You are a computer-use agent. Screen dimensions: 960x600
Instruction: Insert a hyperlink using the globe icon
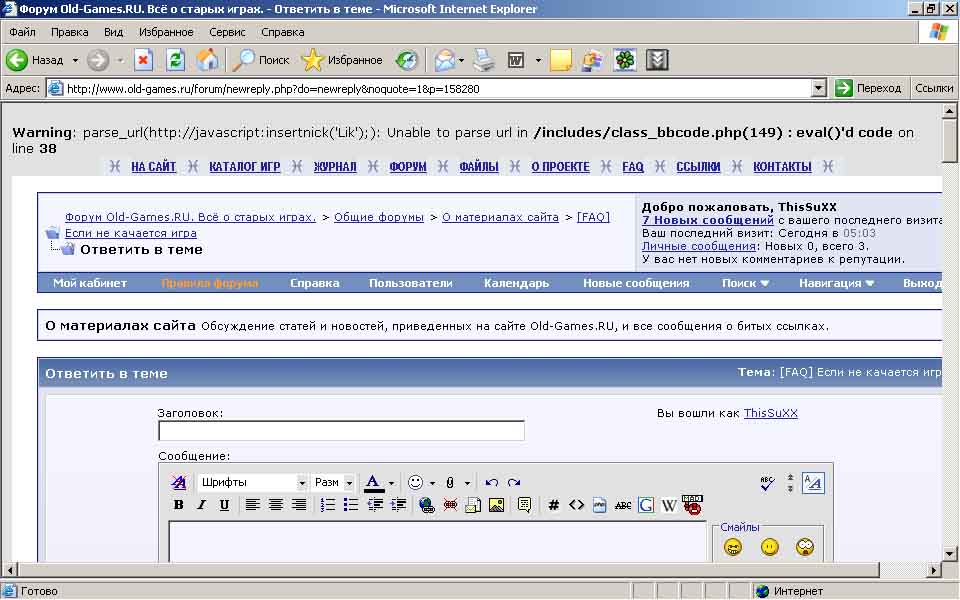click(427, 505)
